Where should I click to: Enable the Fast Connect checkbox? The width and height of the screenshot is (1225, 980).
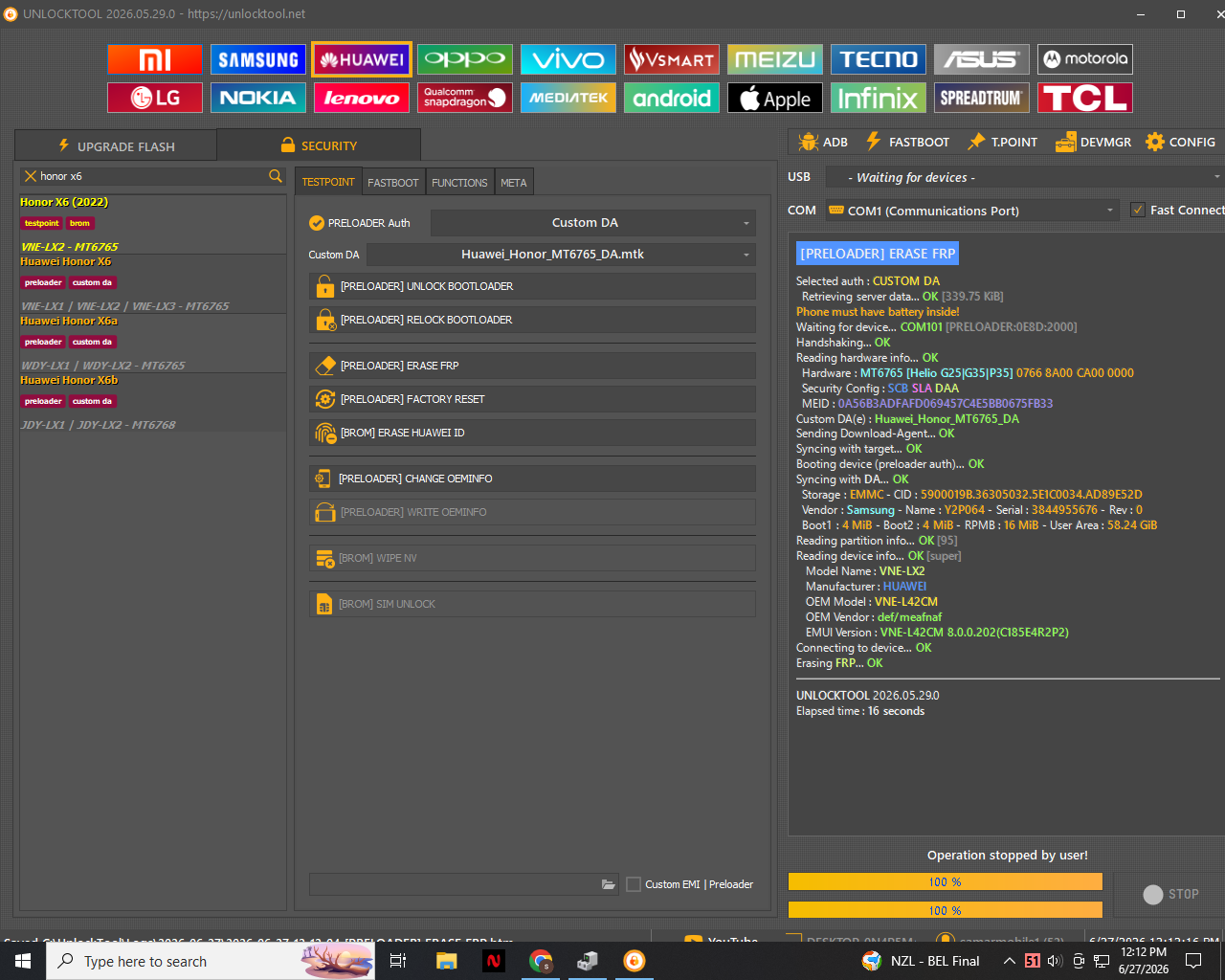click(x=1137, y=211)
